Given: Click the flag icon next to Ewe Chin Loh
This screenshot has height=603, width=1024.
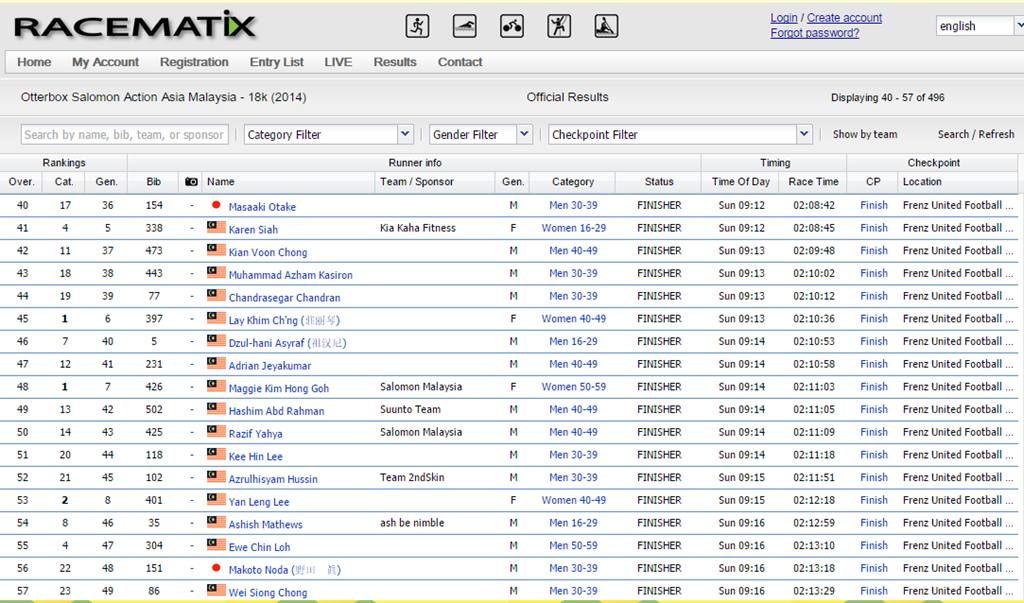Looking at the screenshot, I should tap(216, 544).
